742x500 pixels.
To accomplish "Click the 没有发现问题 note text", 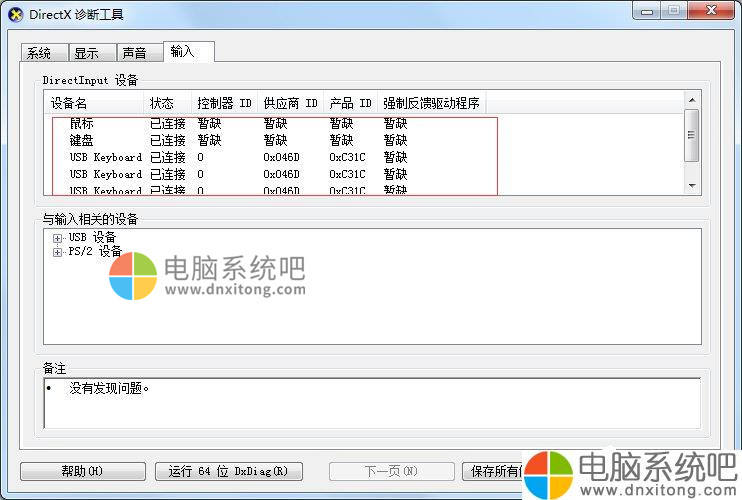I will (109, 388).
